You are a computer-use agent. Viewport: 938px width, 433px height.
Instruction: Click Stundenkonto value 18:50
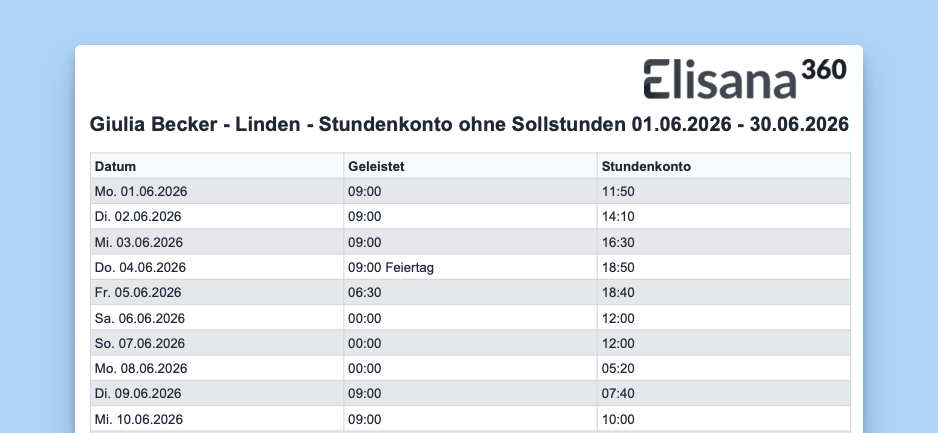pyautogui.click(x=723, y=267)
